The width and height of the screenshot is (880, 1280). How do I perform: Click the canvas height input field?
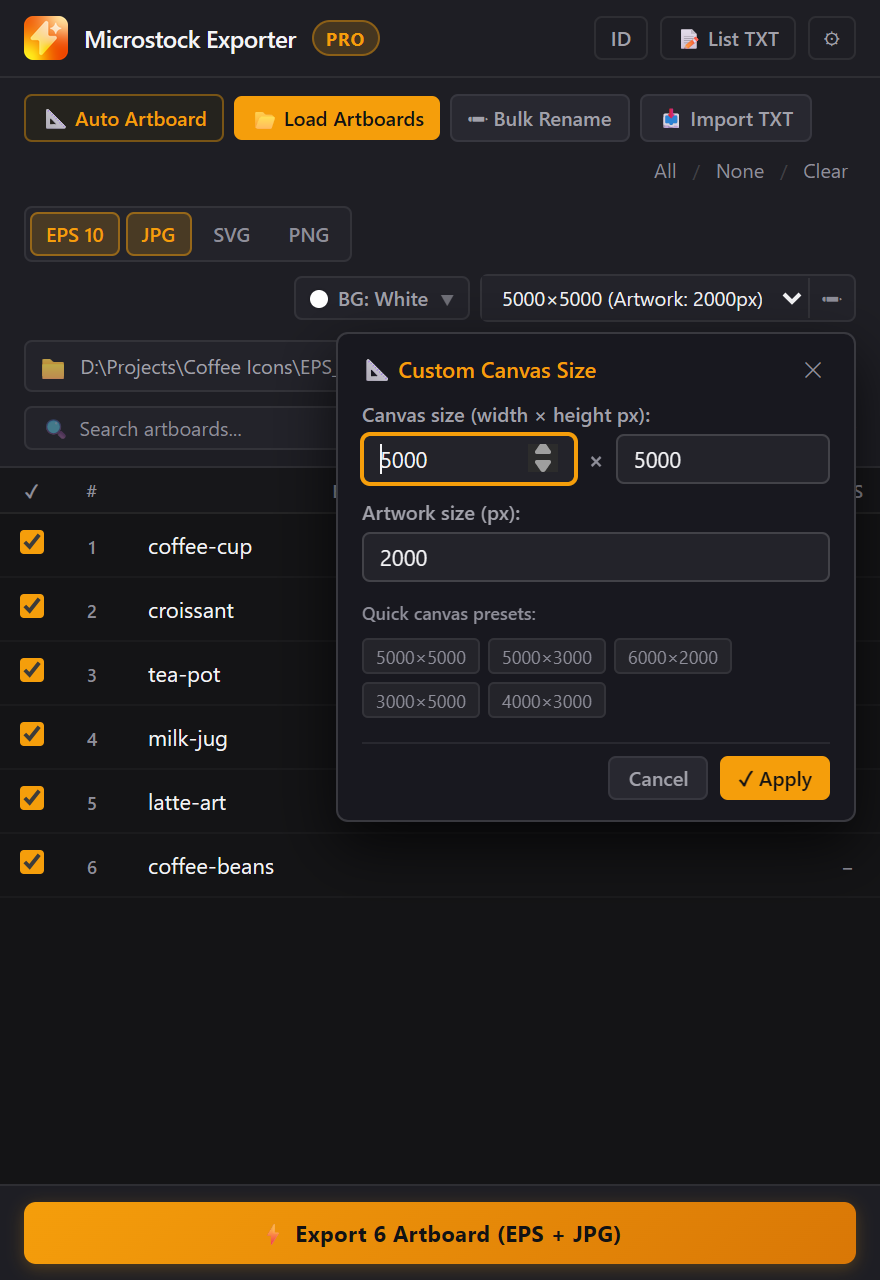723,460
